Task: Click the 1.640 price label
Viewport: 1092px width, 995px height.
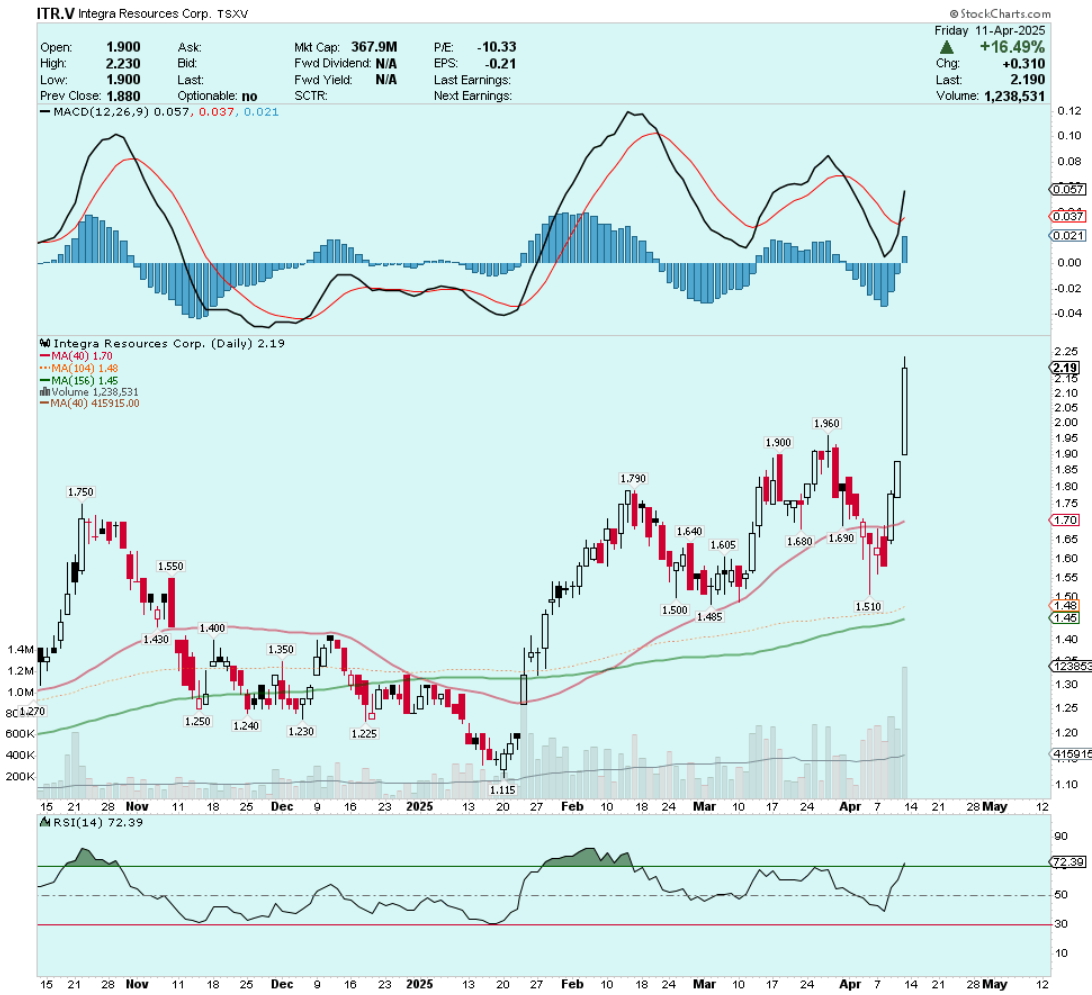Action: 689,532
